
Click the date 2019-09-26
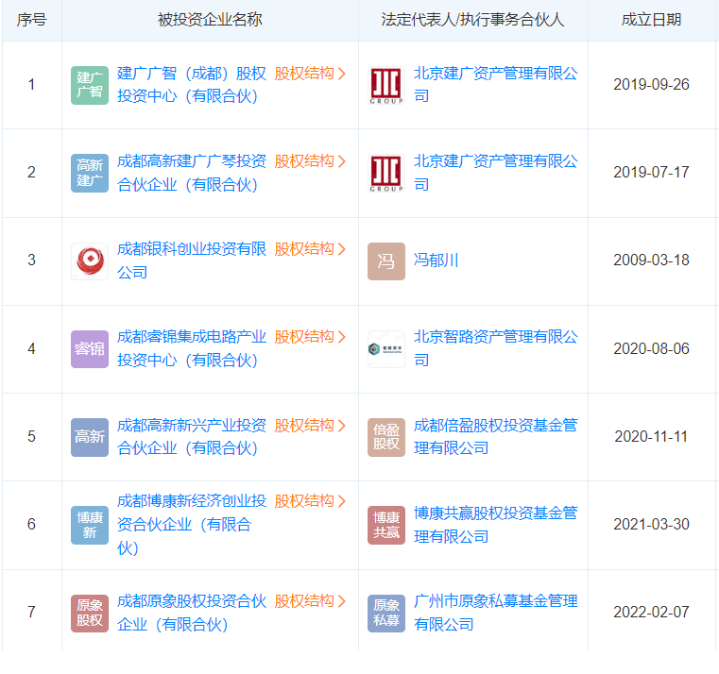point(651,84)
